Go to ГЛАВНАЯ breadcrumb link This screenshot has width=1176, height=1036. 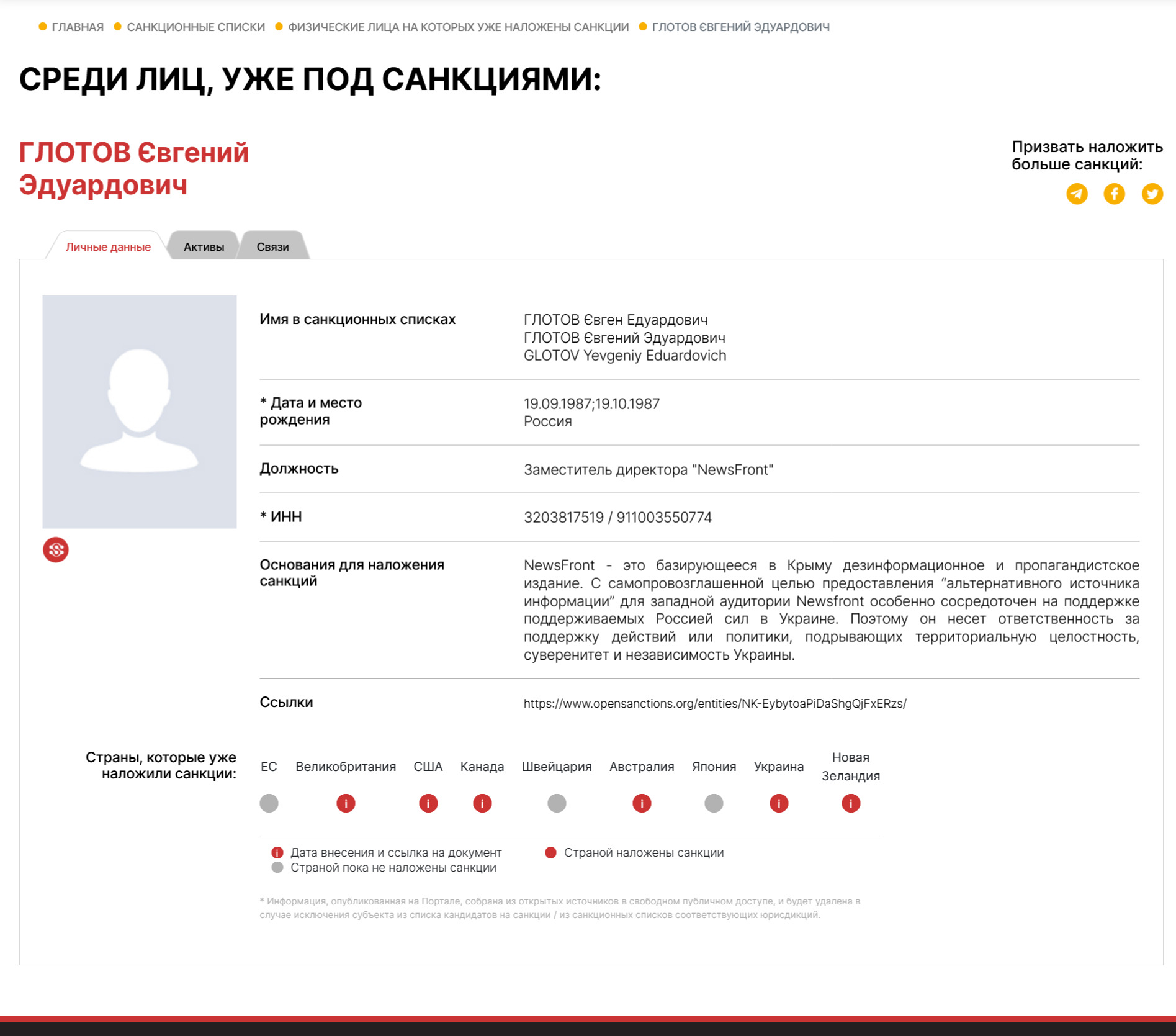tap(78, 27)
